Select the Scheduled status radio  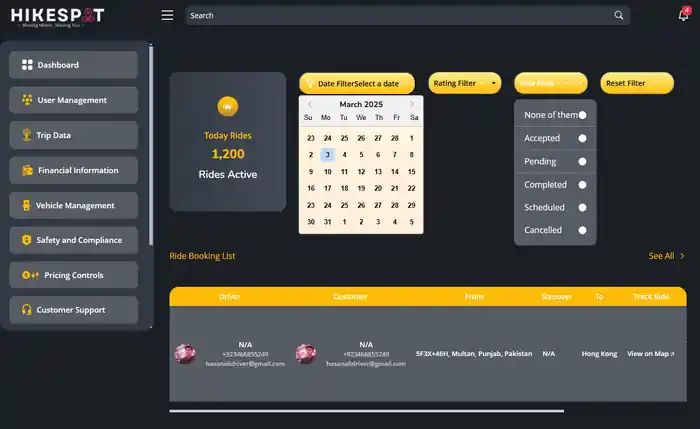pyautogui.click(x=582, y=208)
